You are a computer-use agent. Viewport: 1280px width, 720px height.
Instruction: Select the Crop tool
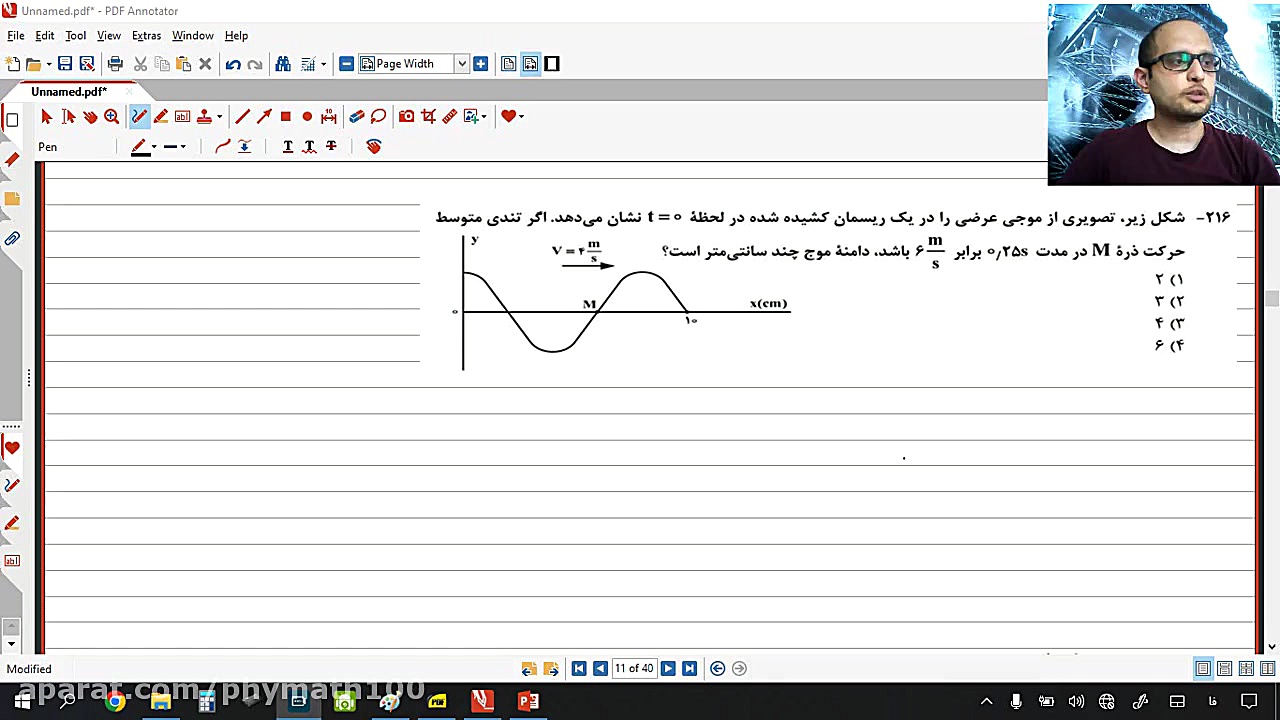coord(428,117)
